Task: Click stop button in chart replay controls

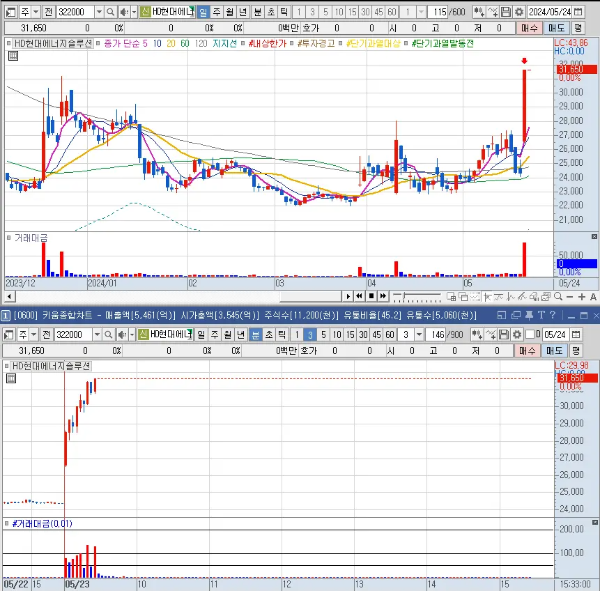Action: (x=371, y=296)
